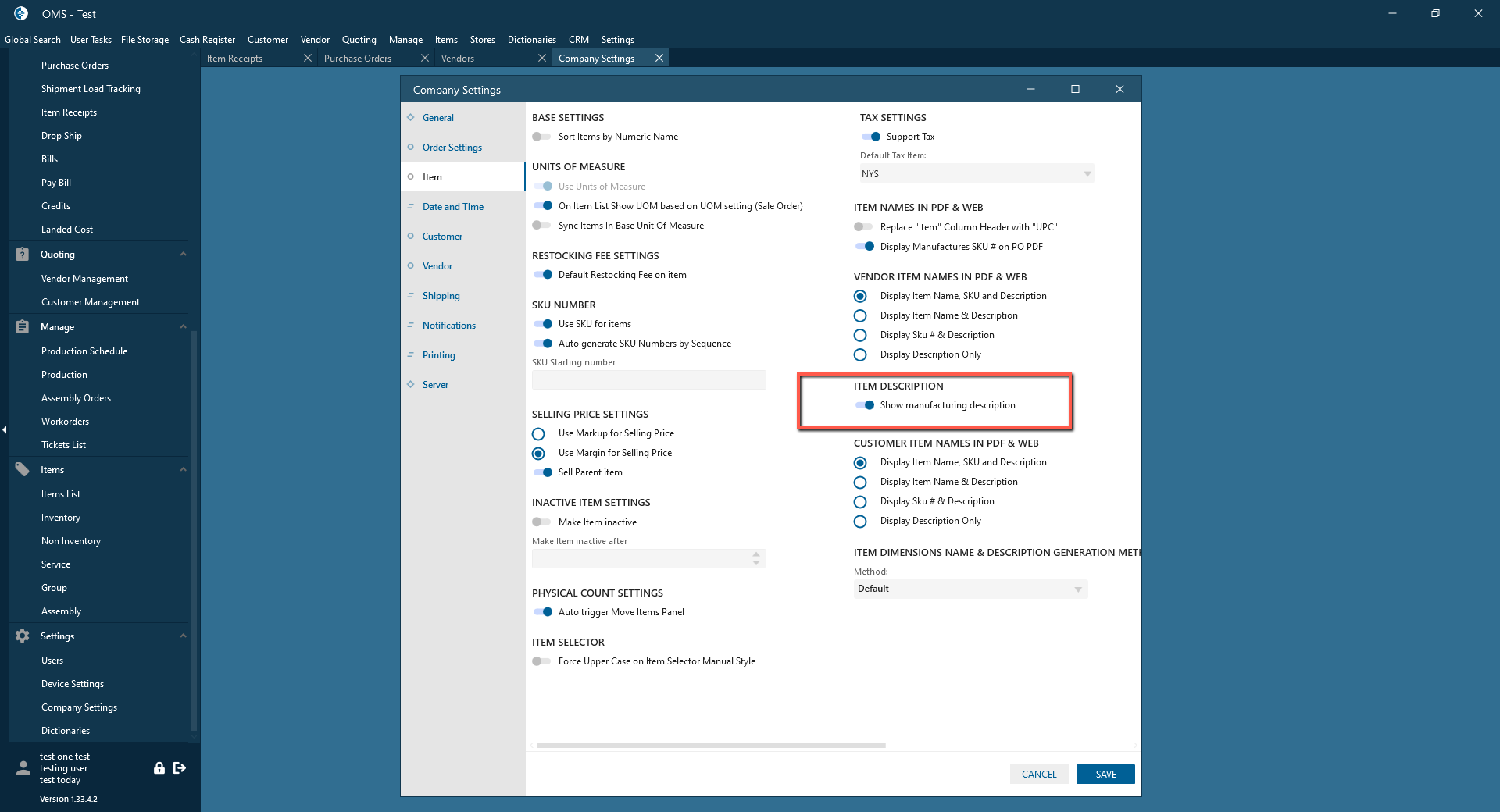Open the Notifications settings section
Viewport: 1500px width, 812px height.
pos(462,326)
